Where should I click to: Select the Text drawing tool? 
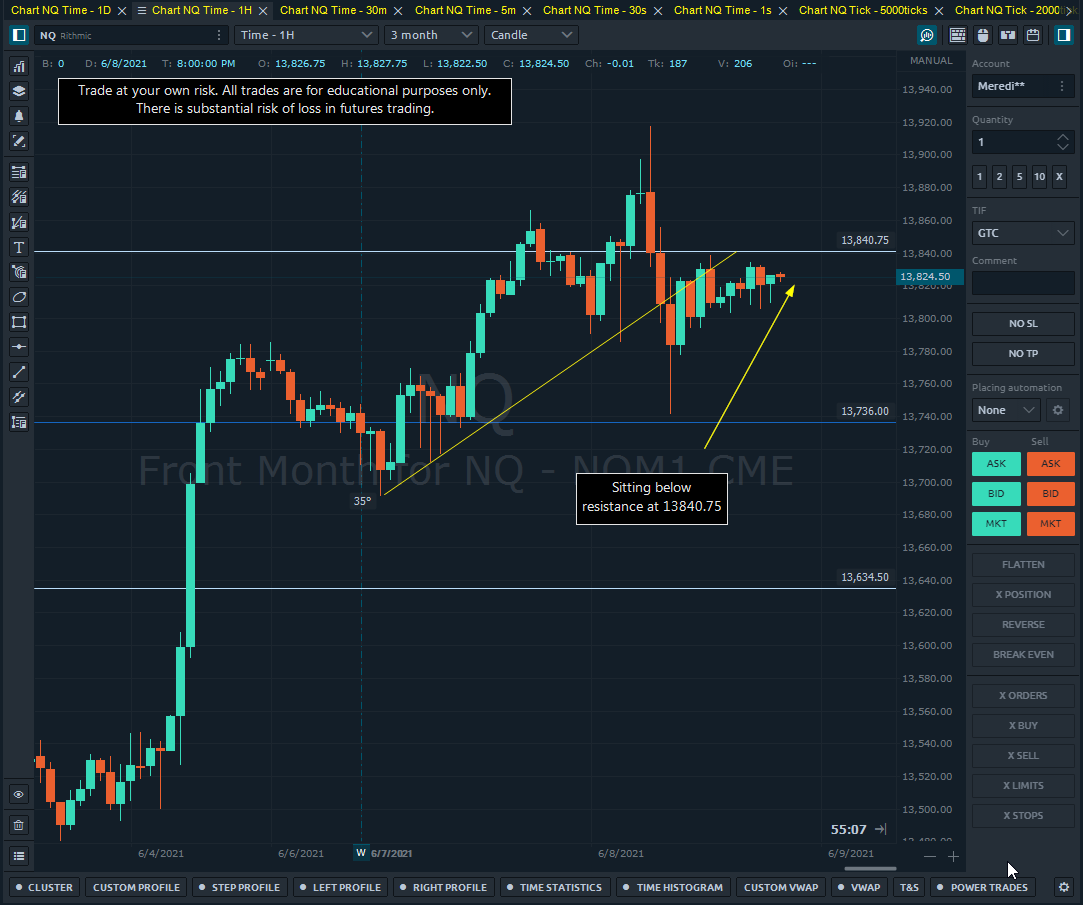(x=19, y=247)
